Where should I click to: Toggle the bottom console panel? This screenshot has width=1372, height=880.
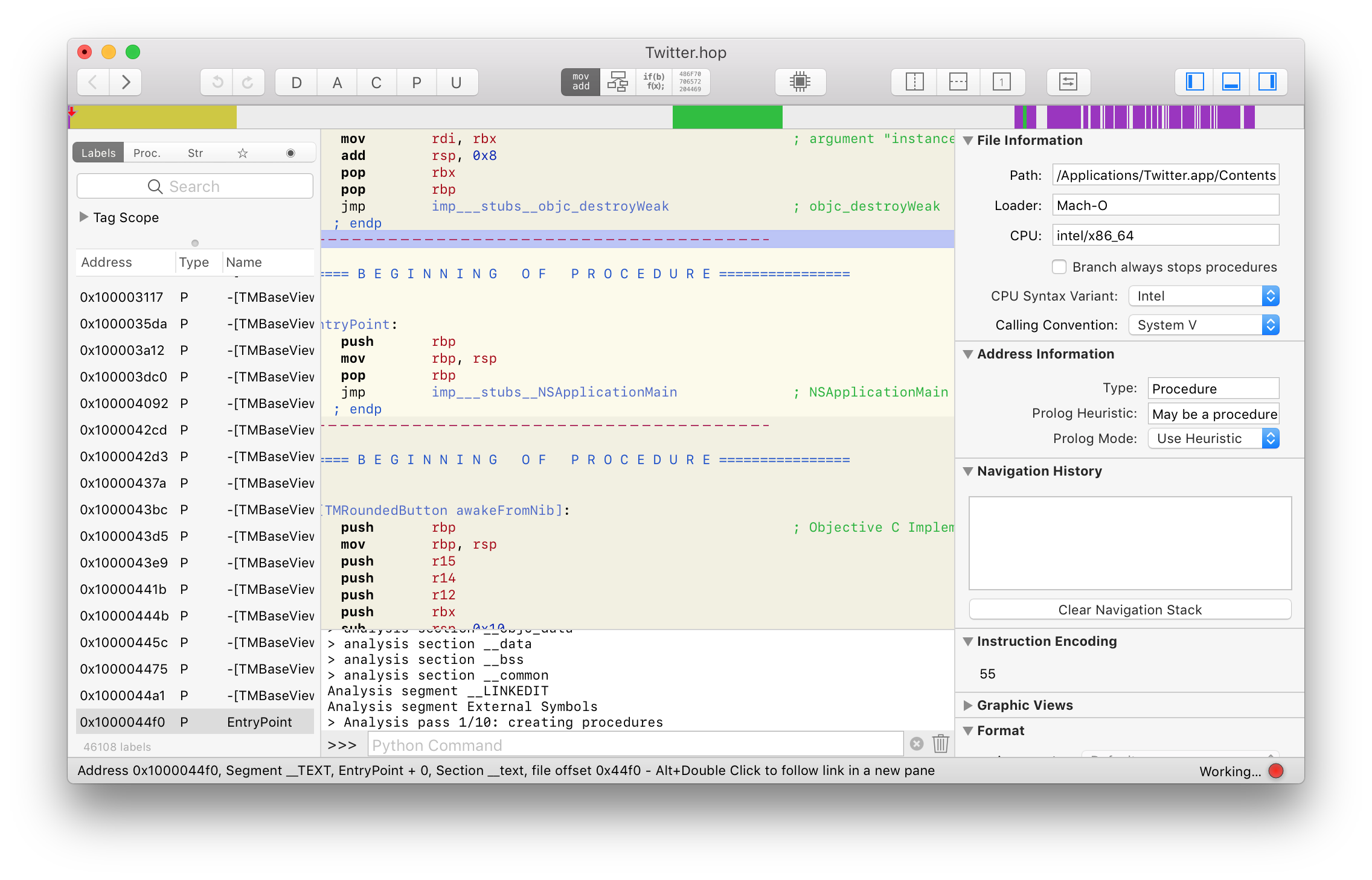(x=1231, y=82)
